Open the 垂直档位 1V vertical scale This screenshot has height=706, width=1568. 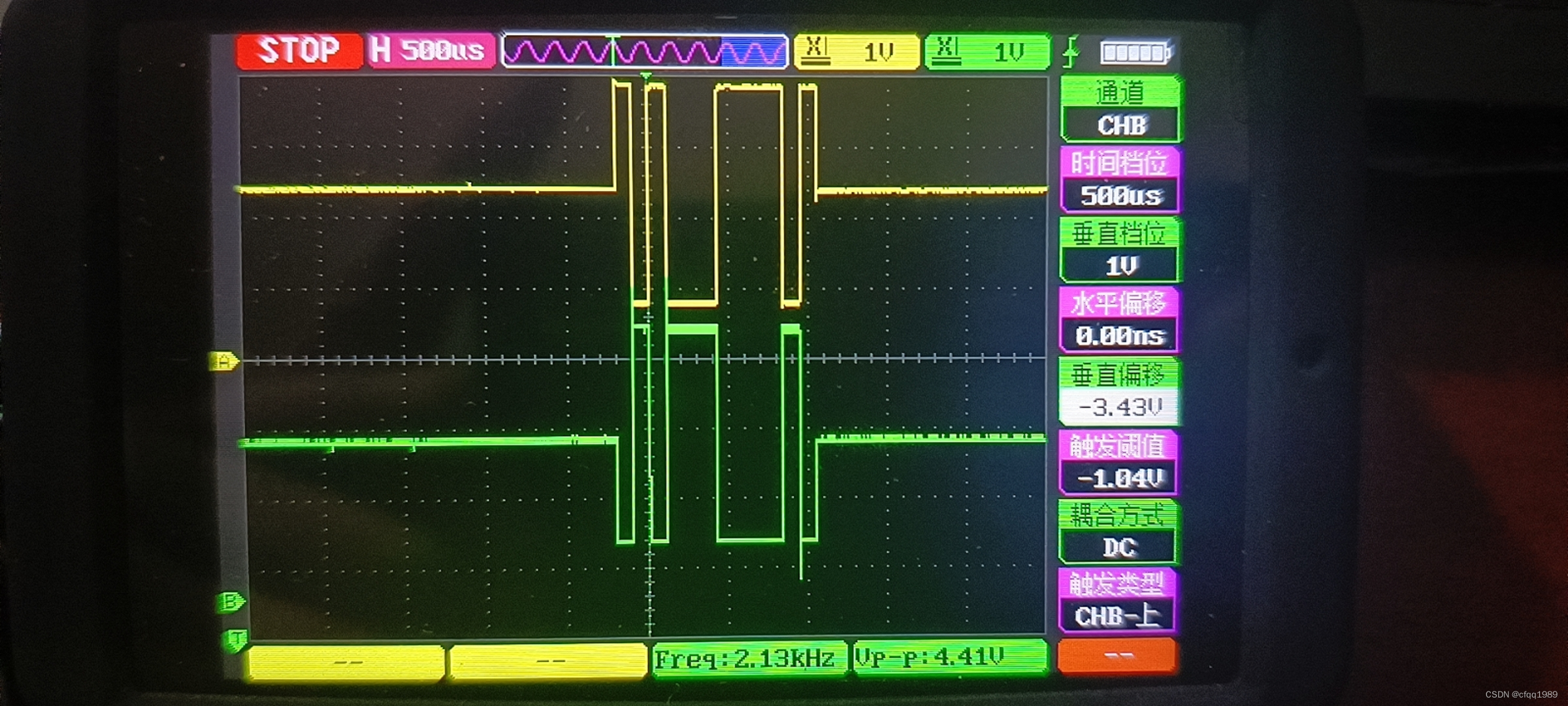(x=1120, y=251)
